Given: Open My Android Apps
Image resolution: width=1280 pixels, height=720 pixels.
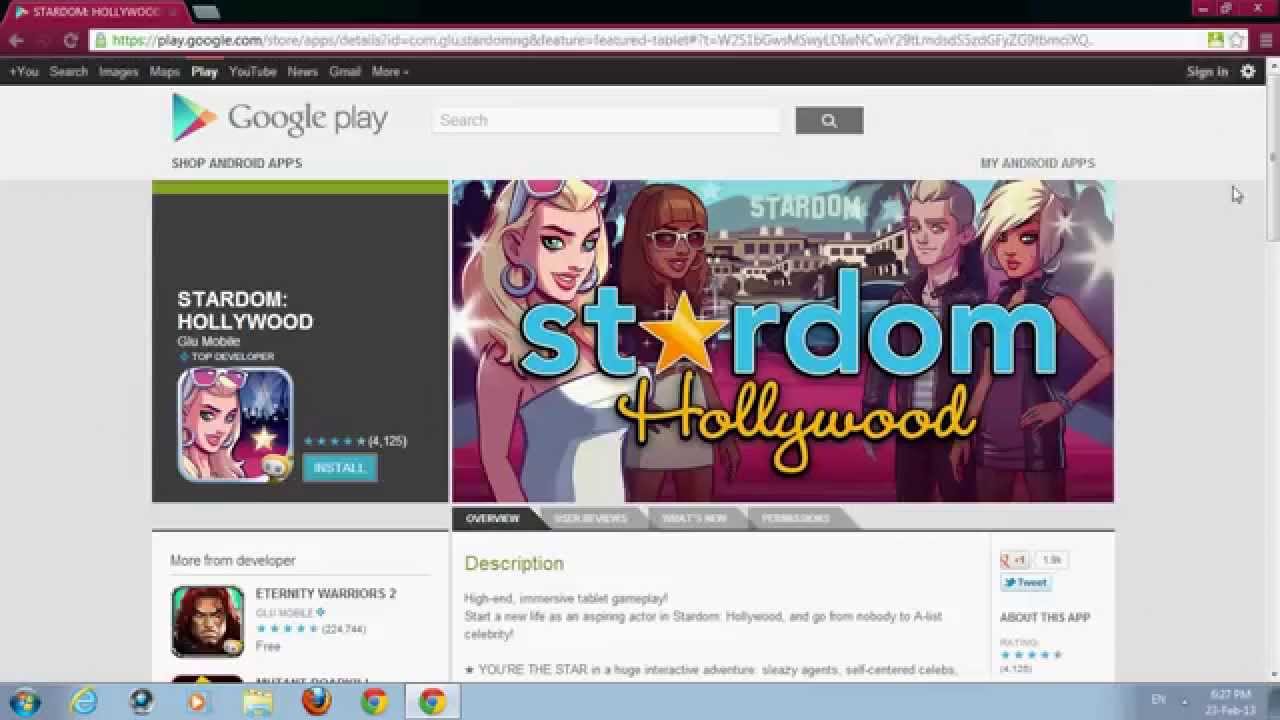Looking at the screenshot, I should 1037,163.
